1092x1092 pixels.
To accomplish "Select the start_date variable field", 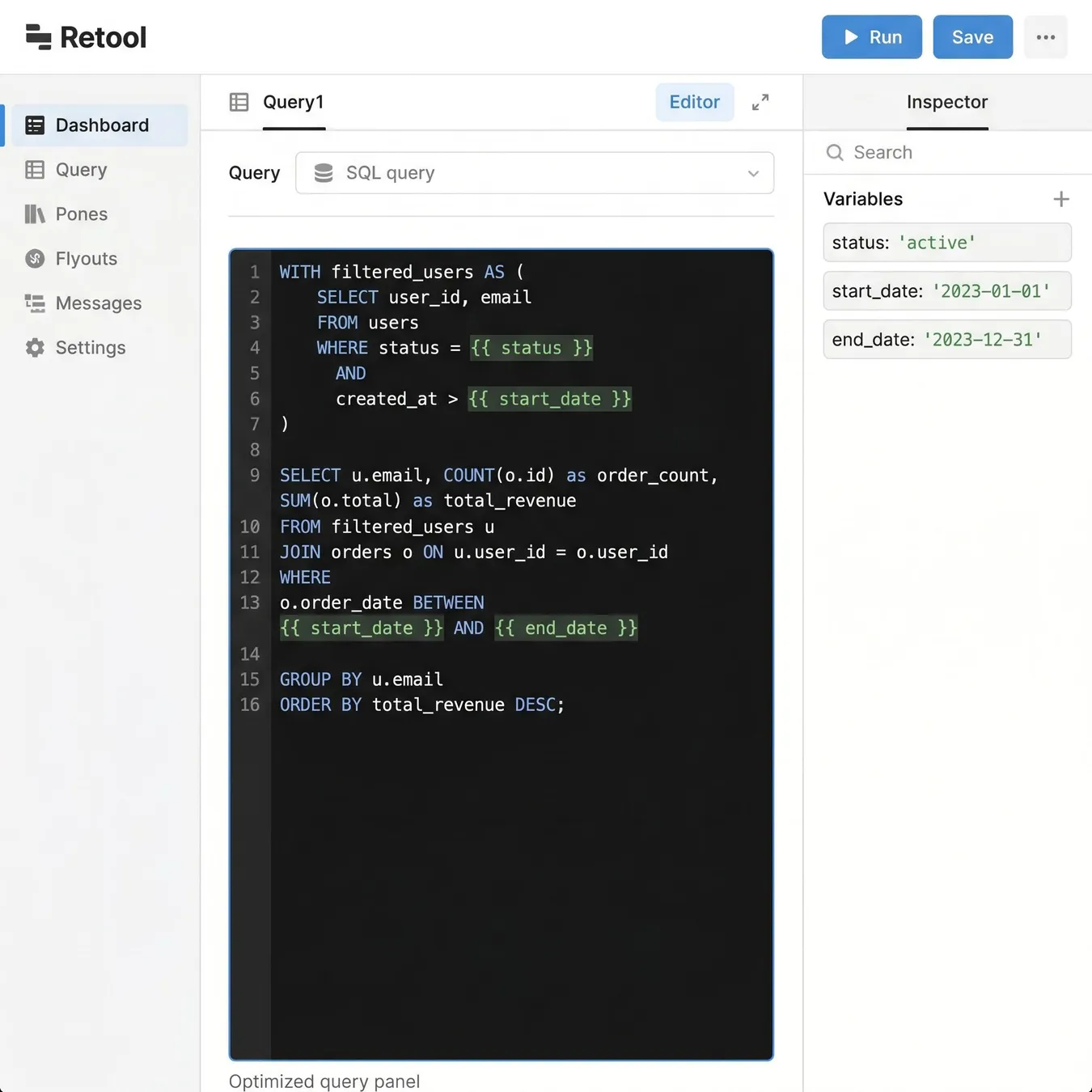I will click(947, 291).
